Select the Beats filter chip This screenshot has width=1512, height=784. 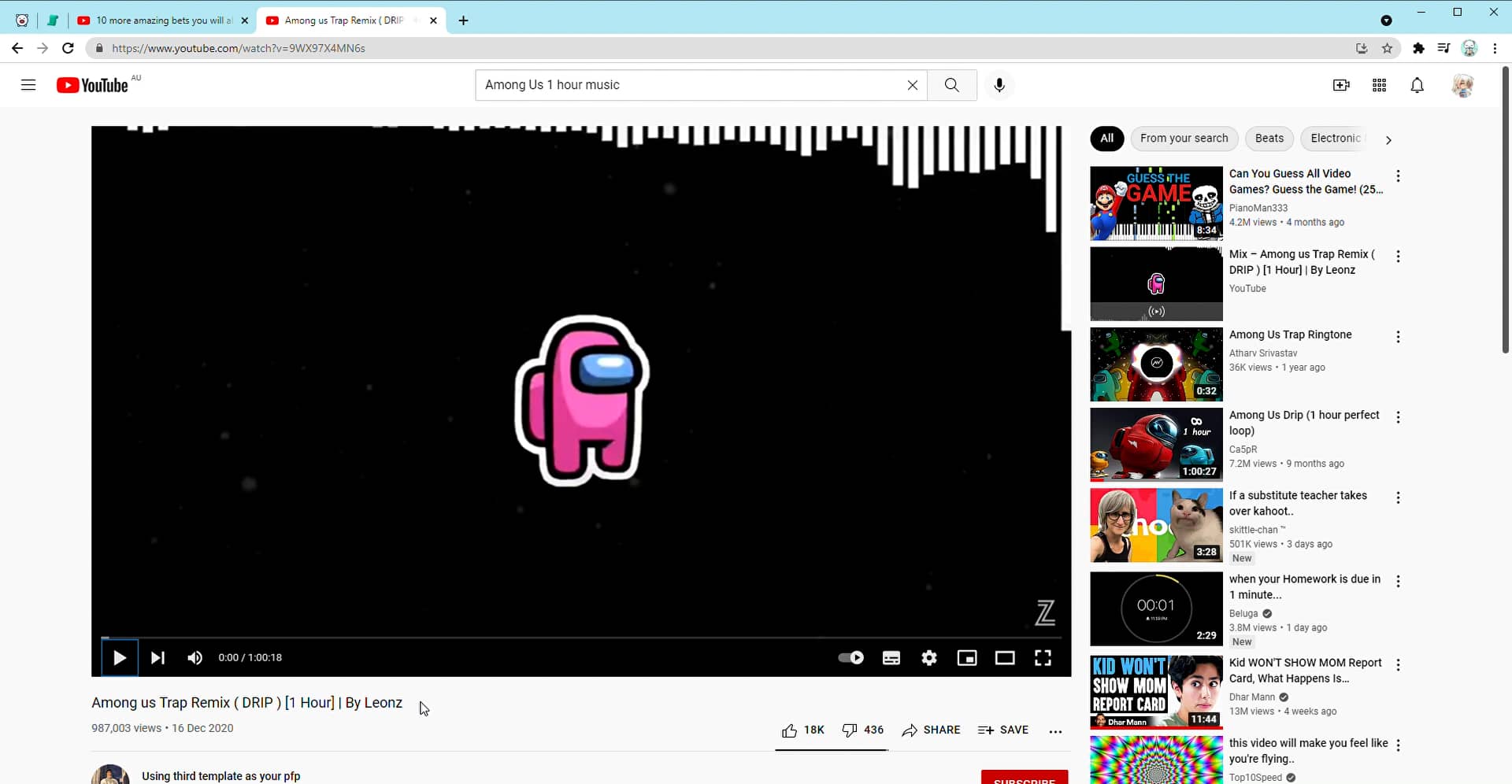pos(1269,139)
